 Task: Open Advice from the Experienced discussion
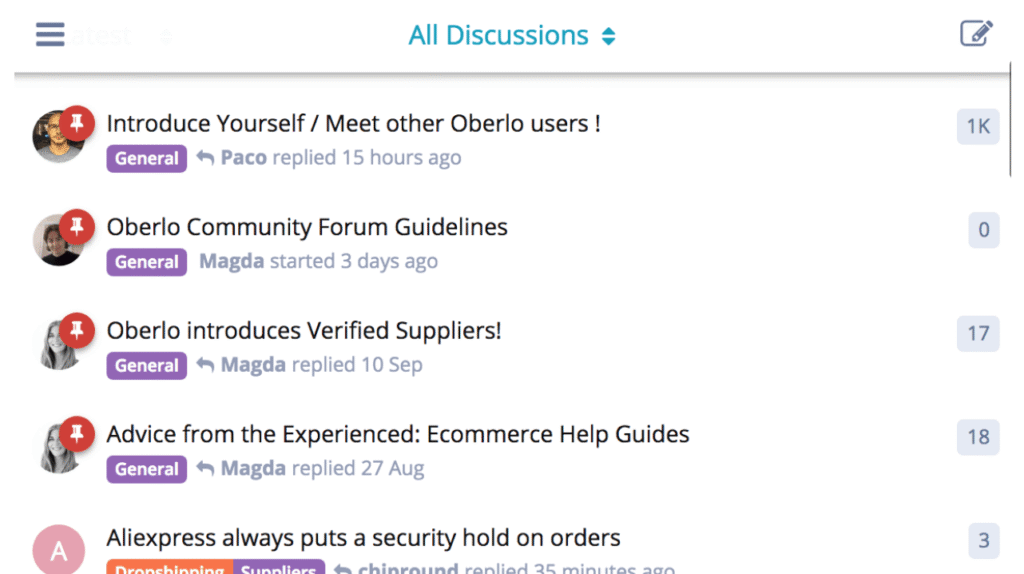click(x=398, y=434)
